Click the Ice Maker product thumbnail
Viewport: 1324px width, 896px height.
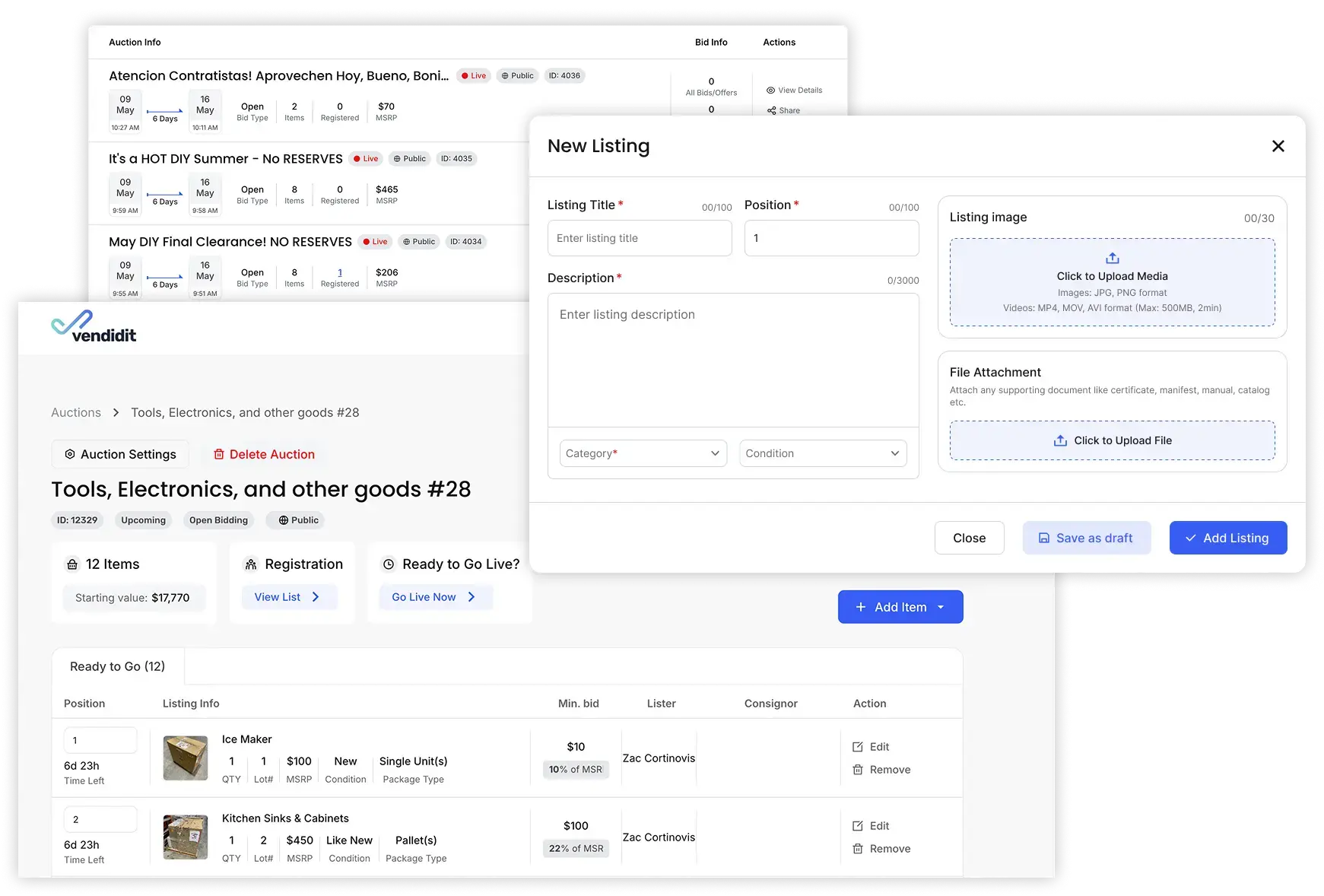pos(186,758)
